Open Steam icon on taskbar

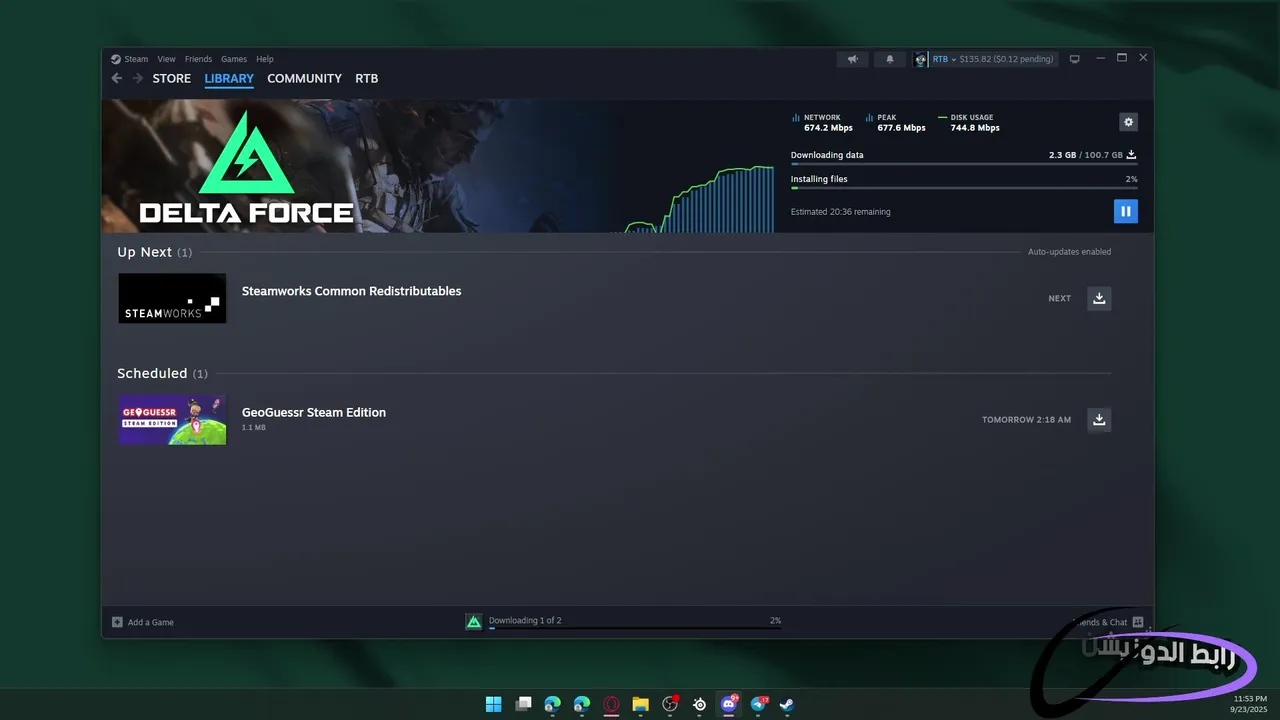tap(787, 704)
